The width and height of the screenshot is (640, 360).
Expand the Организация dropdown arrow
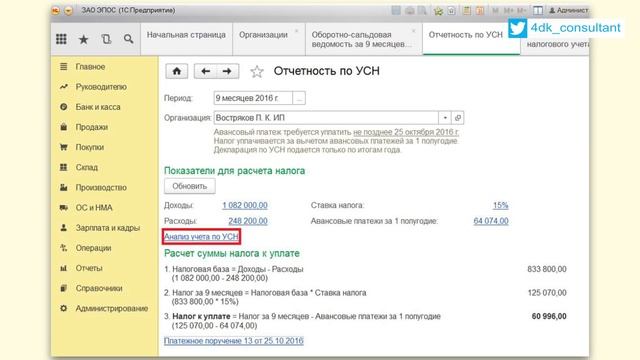click(445, 118)
